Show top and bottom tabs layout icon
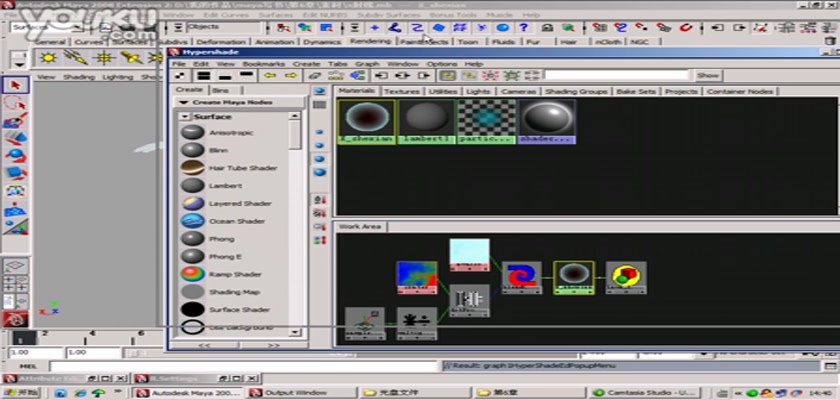The width and height of the screenshot is (840, 400). point(204,76)
